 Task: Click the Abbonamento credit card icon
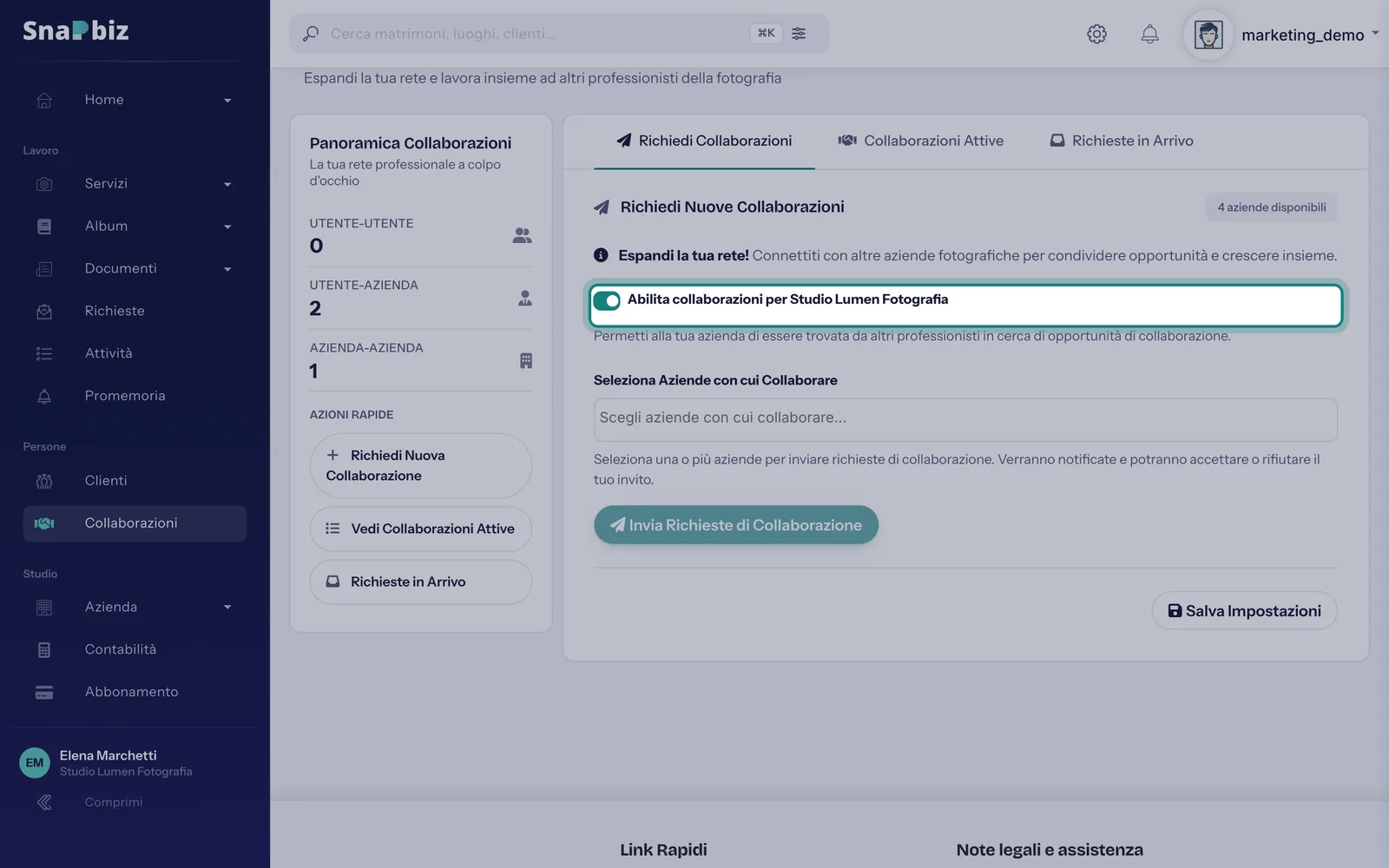(44, 692)
